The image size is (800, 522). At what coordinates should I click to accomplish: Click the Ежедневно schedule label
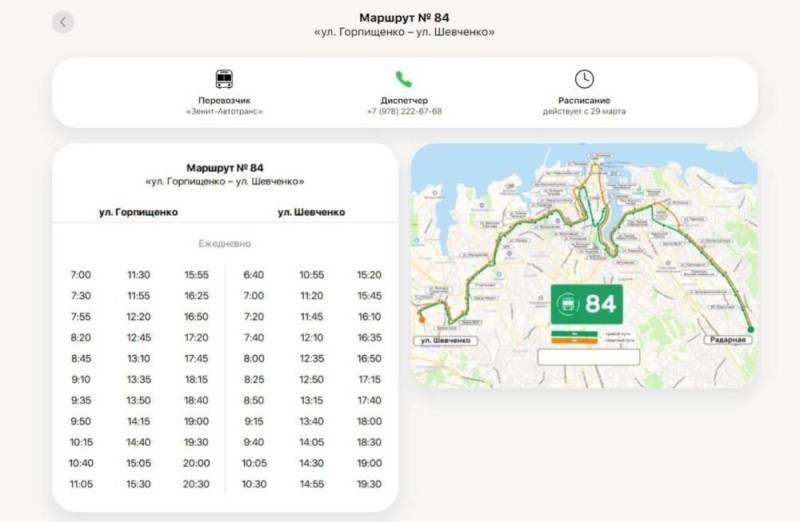(224, 243)
